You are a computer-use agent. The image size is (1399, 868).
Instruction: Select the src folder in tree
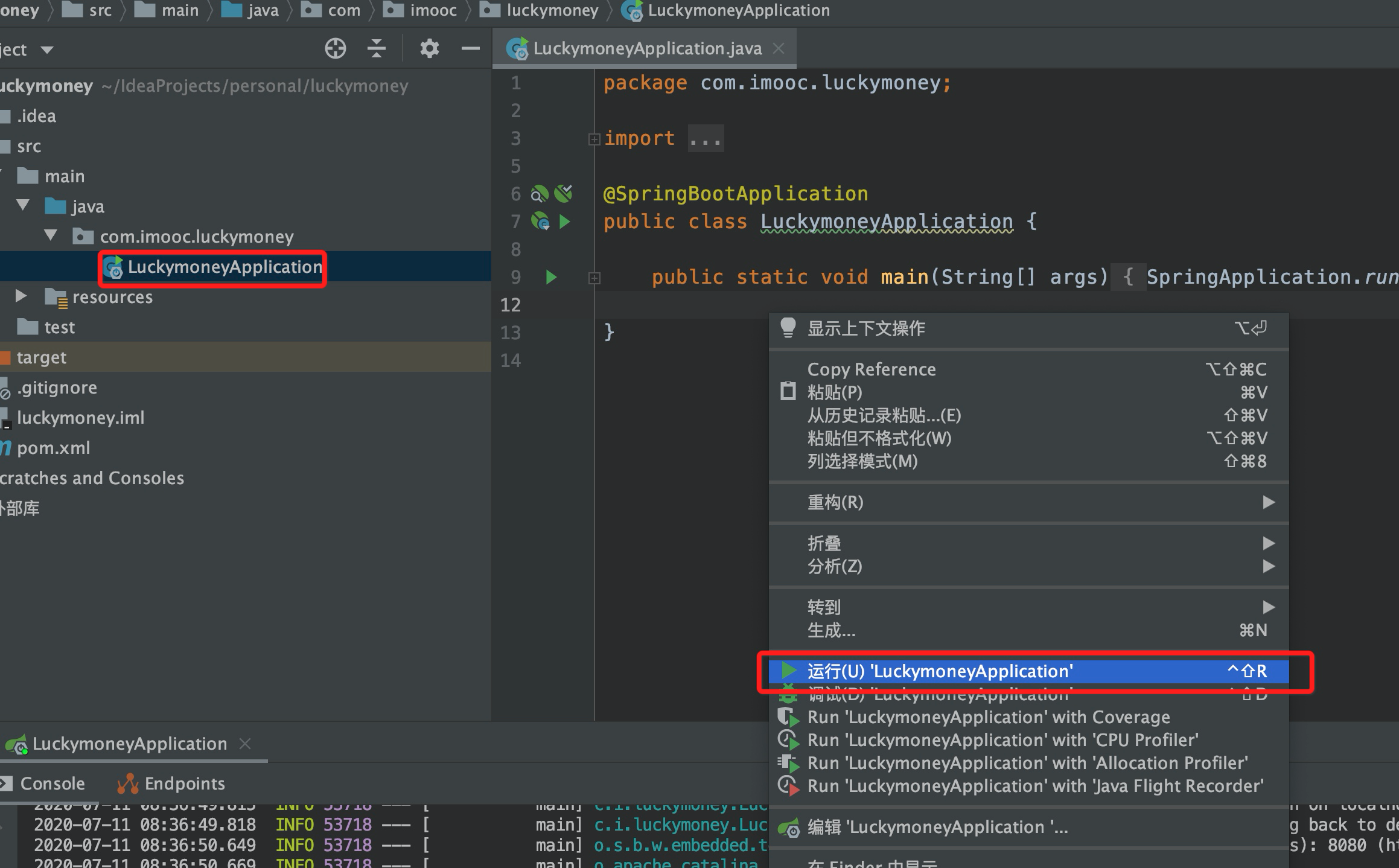tap(29, 146)
